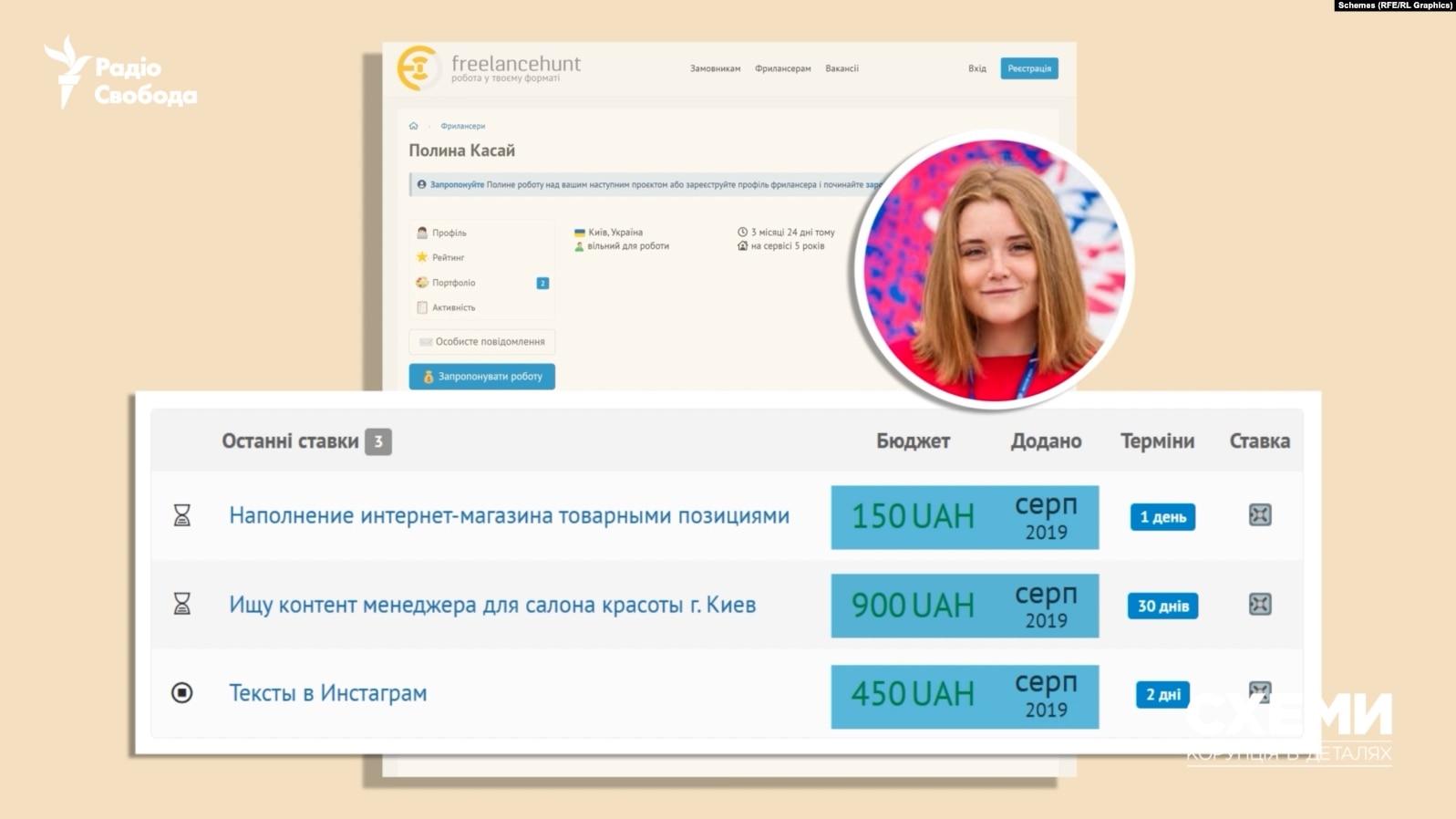Click the Бюджет column header
1456x819 pixels.
point(913,441)
